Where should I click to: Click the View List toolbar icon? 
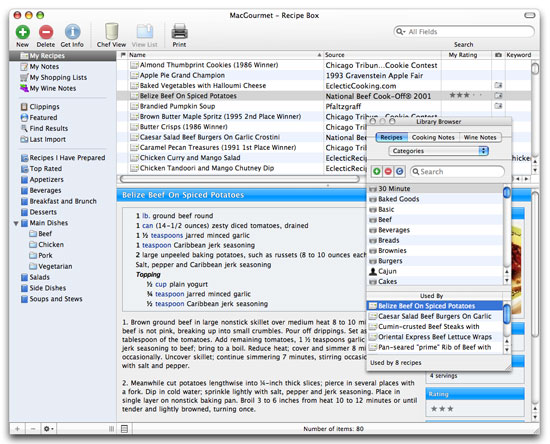pos(145,32)
